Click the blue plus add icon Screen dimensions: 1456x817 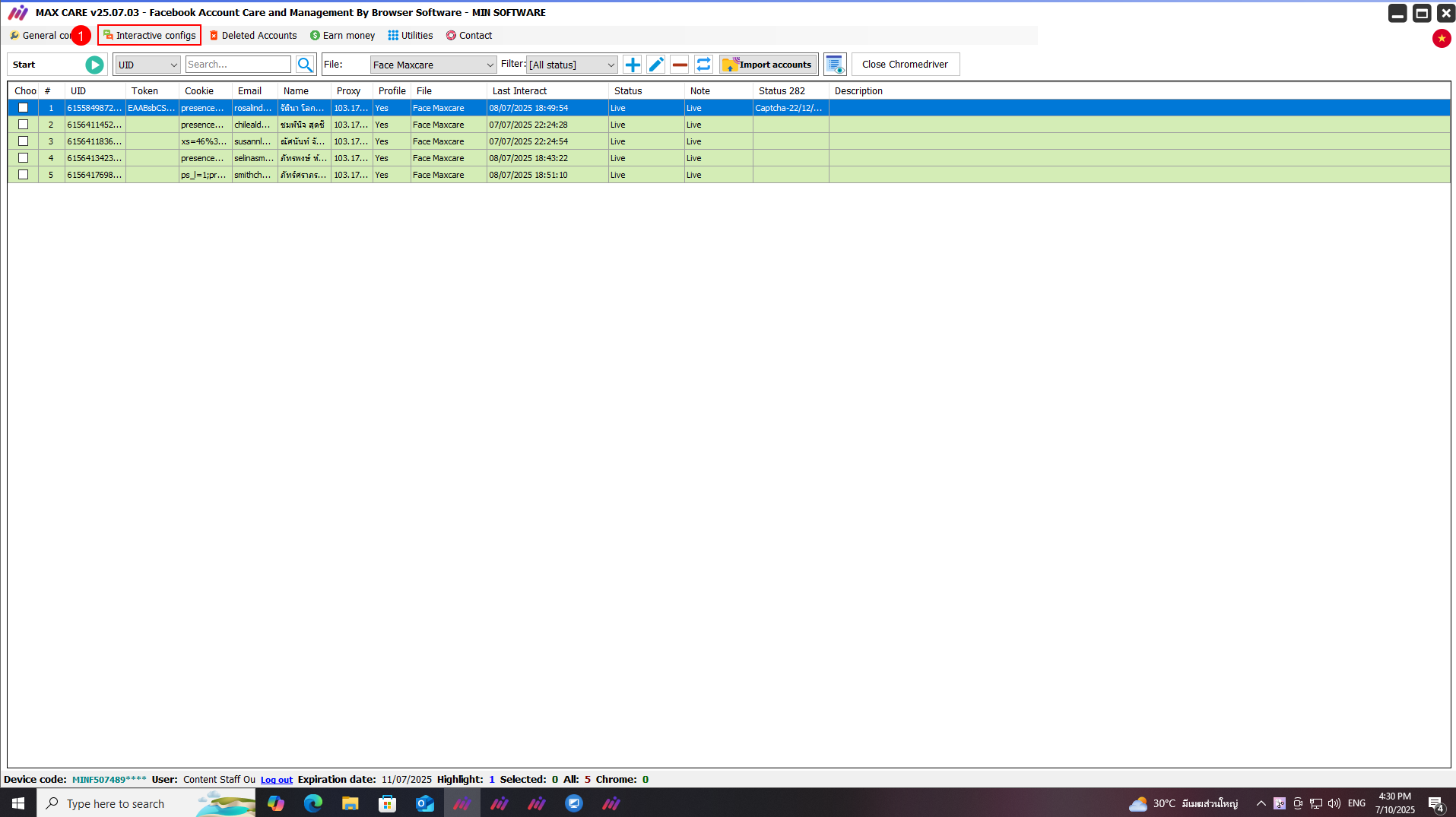tap(632, 65)
